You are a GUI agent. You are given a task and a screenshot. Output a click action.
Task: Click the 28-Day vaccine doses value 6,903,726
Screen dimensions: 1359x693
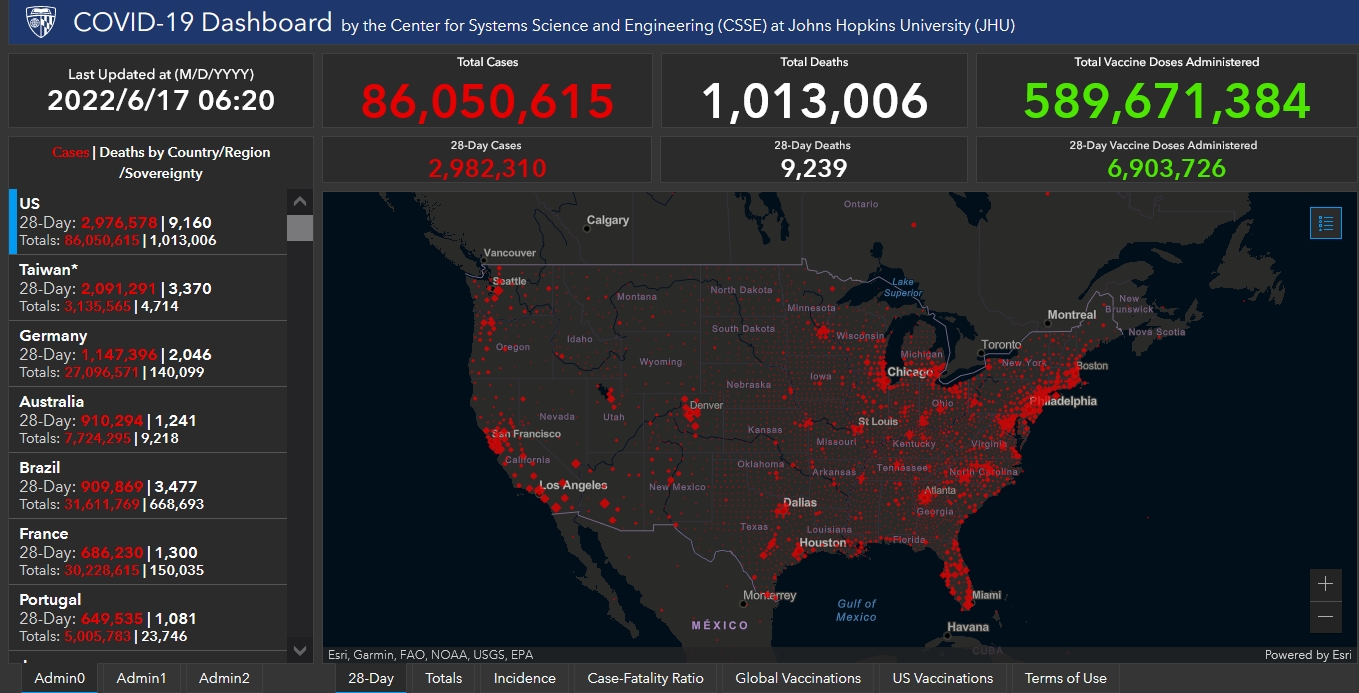(1166, 168)
